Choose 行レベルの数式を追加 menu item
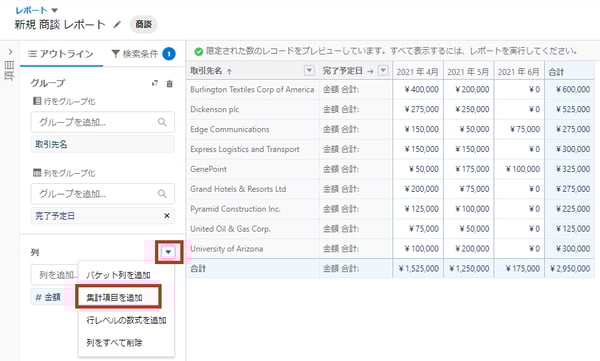Viewport: 600px width, 361px height. [x=126, y=320]
